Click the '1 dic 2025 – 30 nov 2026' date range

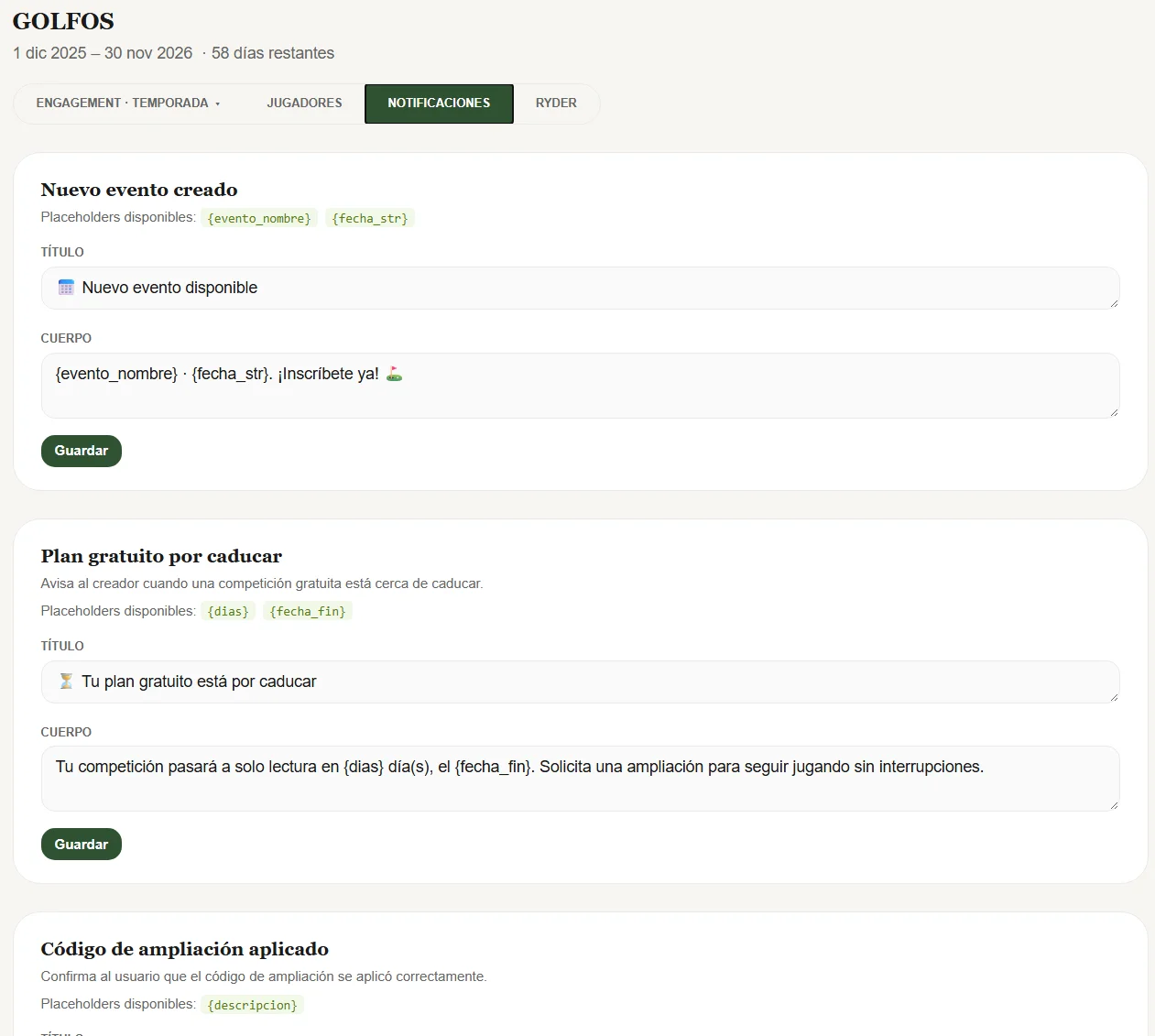[103, 53]
